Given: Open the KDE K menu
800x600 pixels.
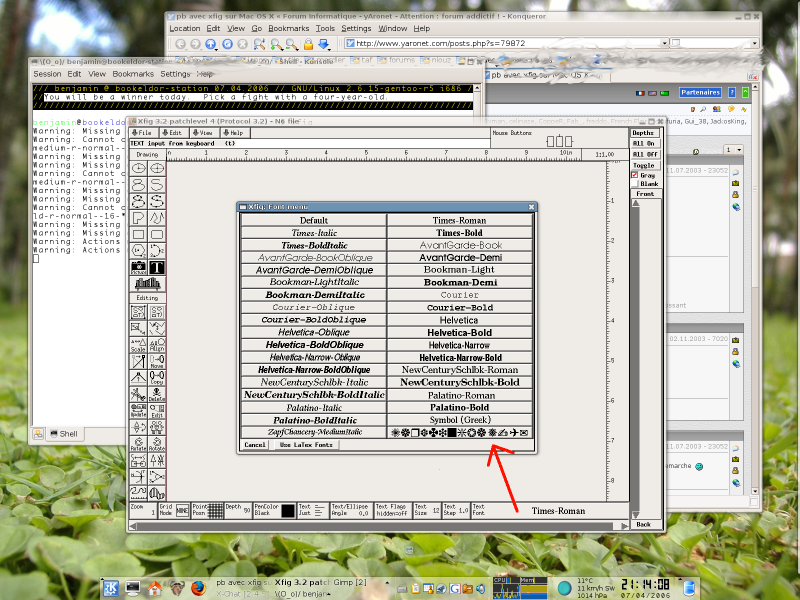Looking at the screenshot, I should [x=111, y=588].
